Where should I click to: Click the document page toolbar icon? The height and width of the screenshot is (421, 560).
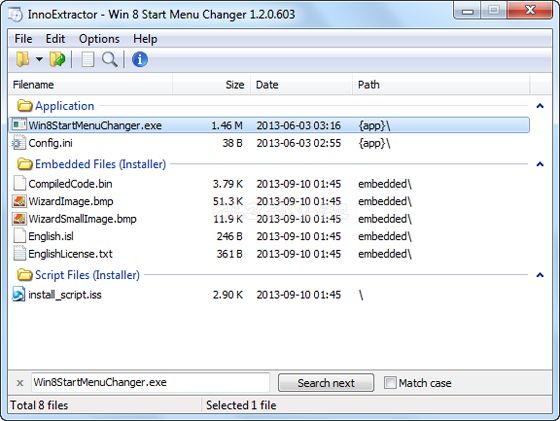pos(88,59)
